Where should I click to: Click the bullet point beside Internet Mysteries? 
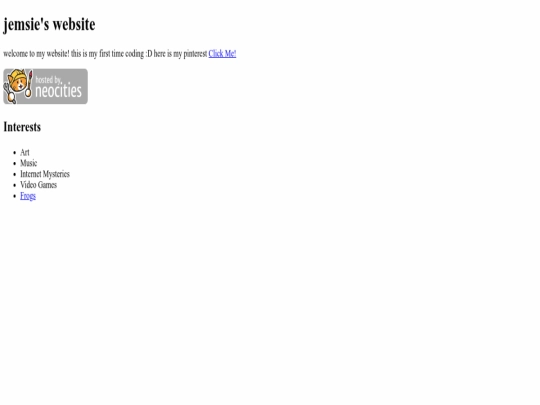14,174
